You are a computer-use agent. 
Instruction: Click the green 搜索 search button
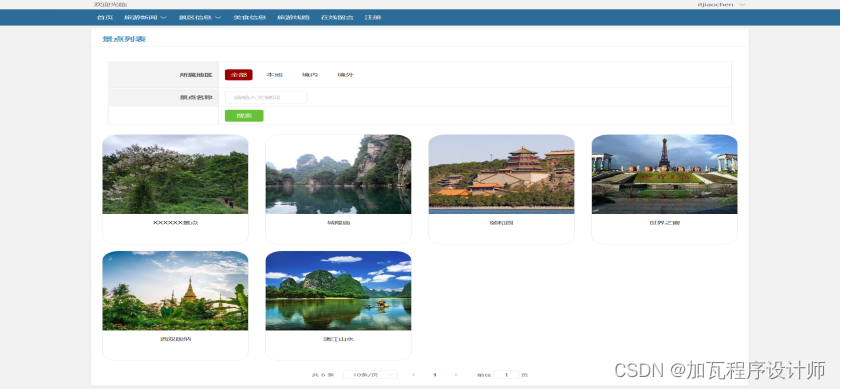[x=244, y=116]
